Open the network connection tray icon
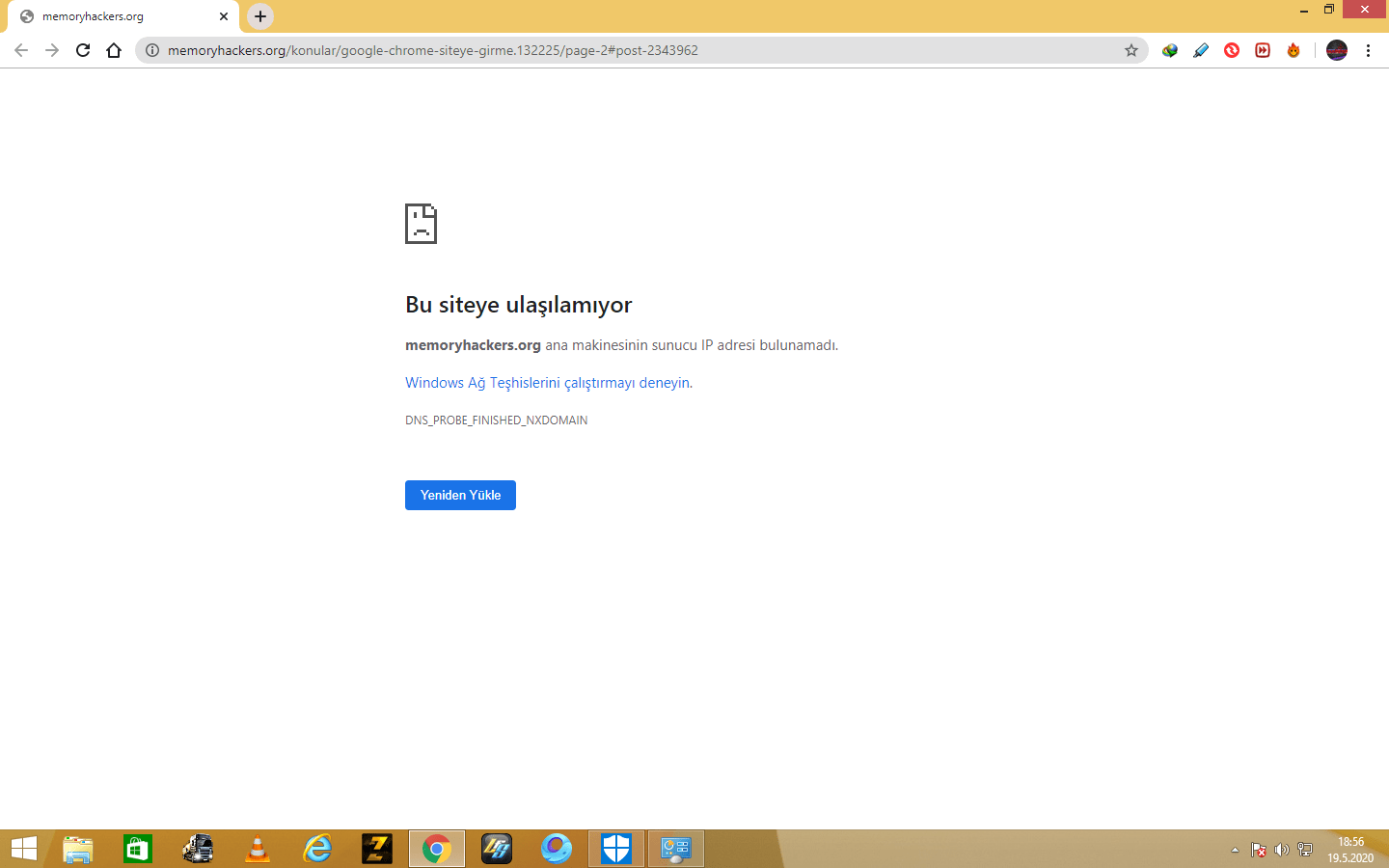This screenshot has width=1389, height=868. (1305, 850)
